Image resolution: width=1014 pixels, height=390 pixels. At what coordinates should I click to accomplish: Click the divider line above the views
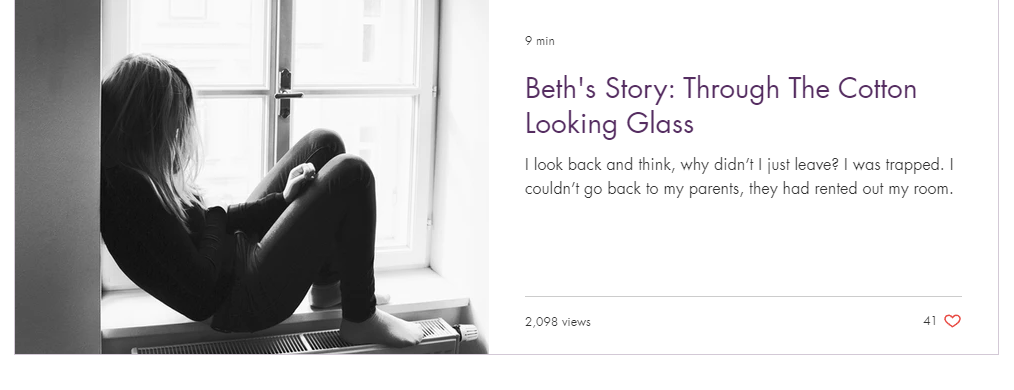(743, 297)
